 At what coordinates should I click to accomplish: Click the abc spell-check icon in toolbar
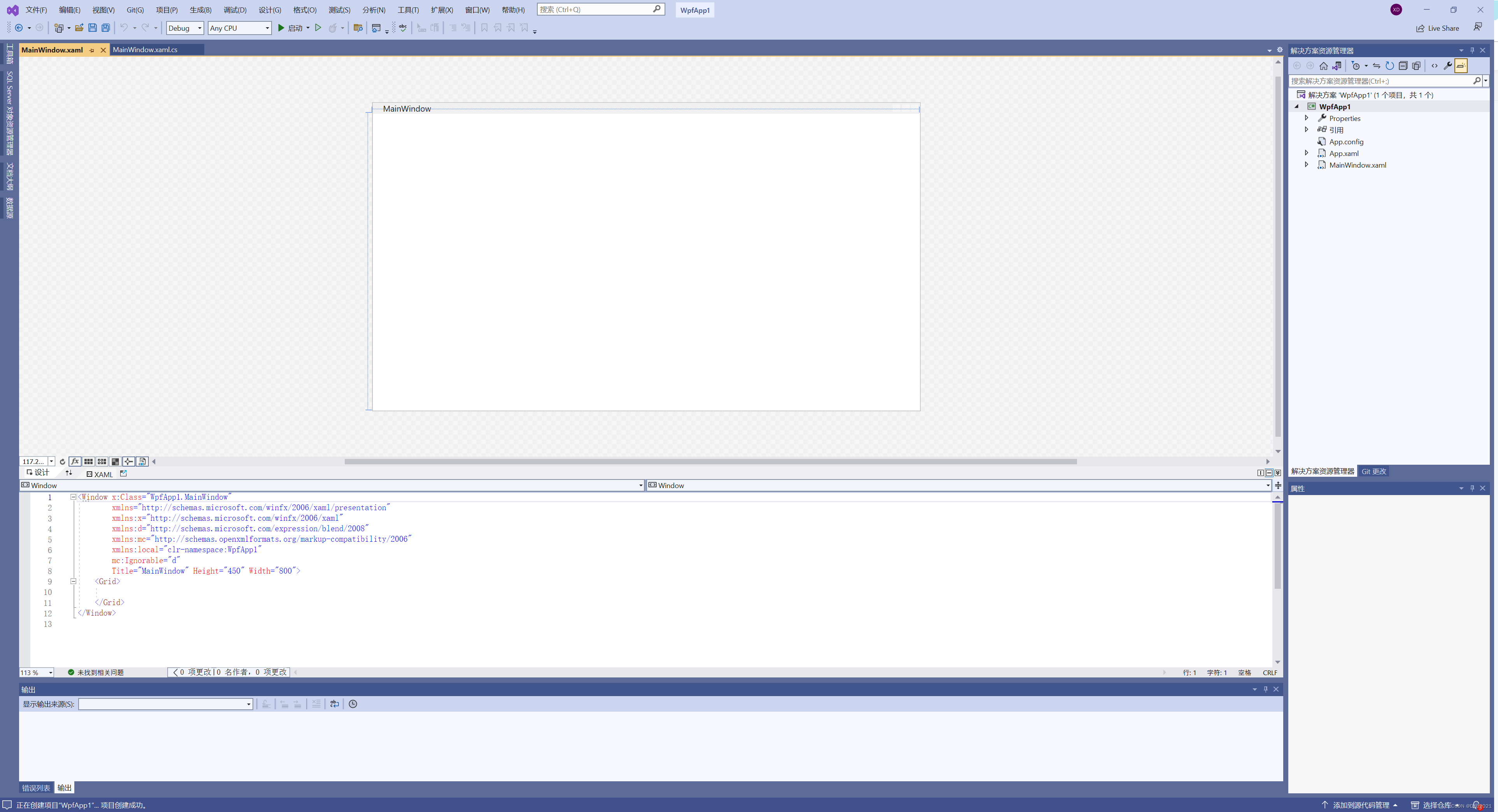tap(402, 28)
